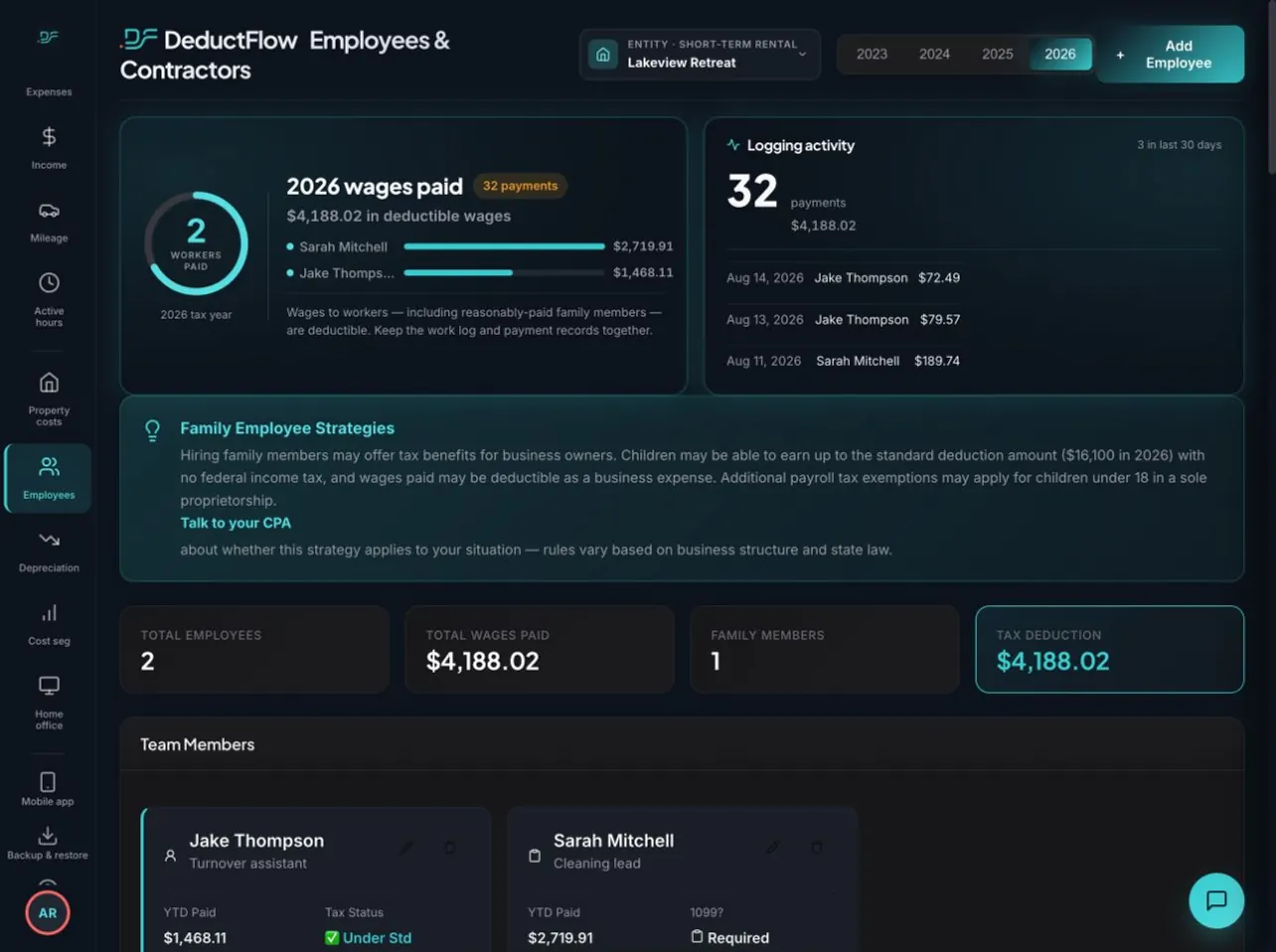Open the chat support bubble
1276x952 pixels.
[x=1216, y=900]
